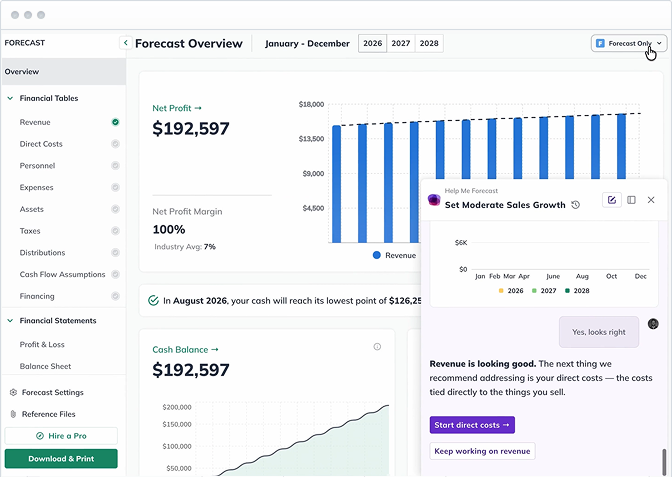Open the Profit & Loss statement
Screen dimensions: 672x483
[x=42, y=345]
